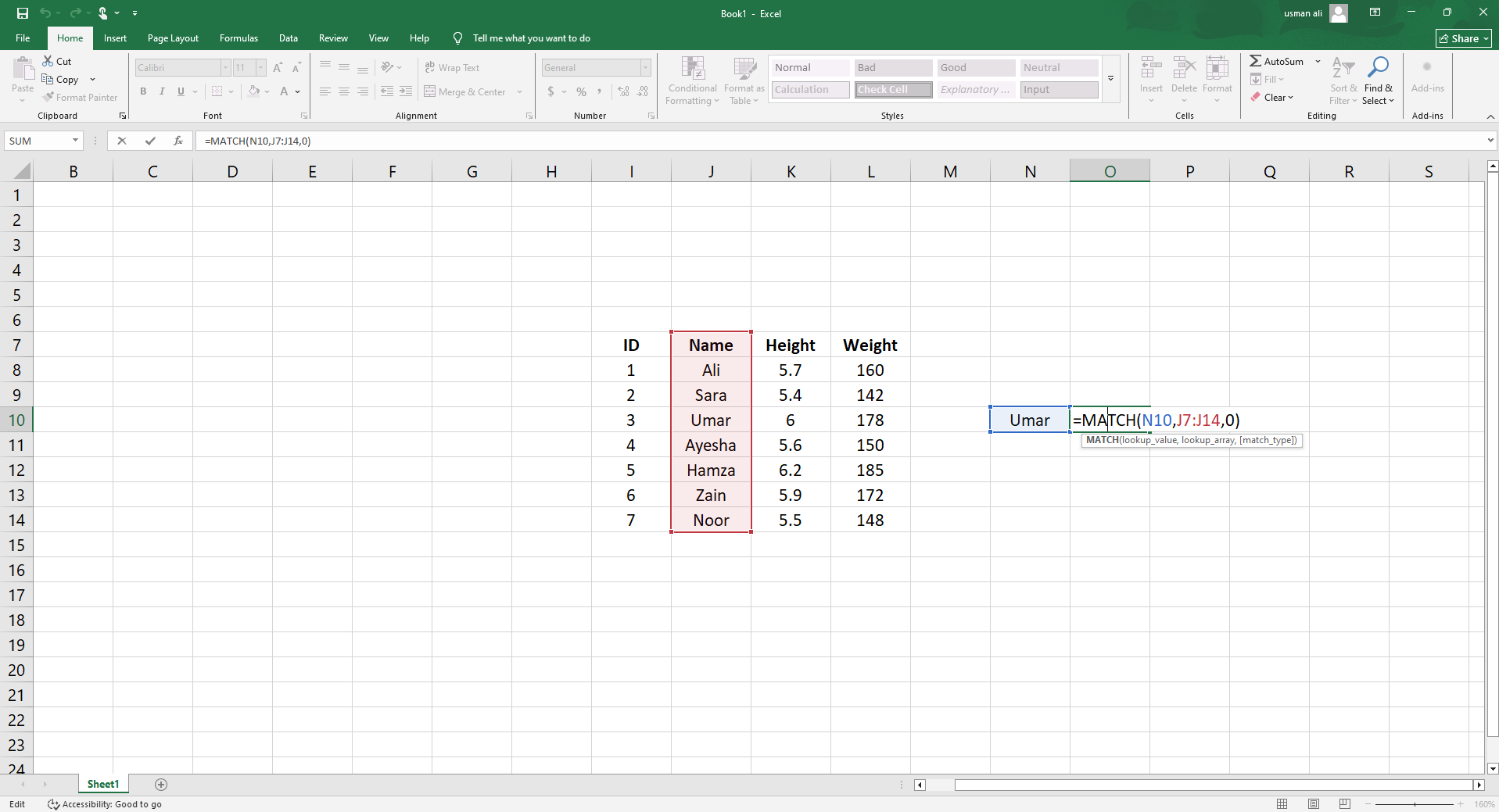1499x812 pixels.
Task: Toggle Middle Align vertical alignment
Action: (344, 68)
